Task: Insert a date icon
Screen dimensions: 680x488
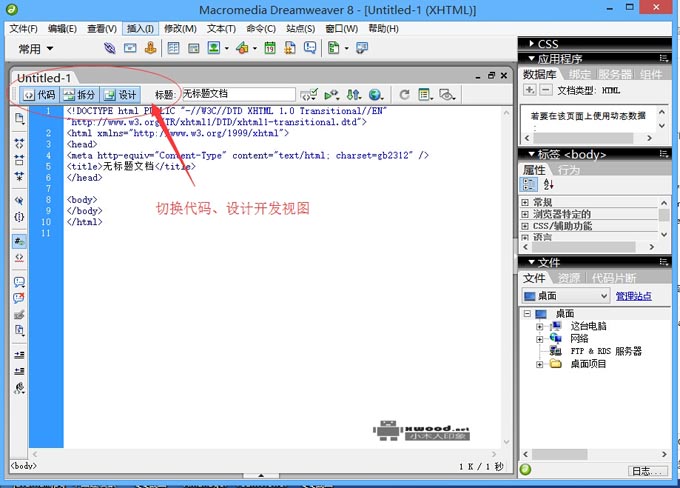Action: pos(270,48)
